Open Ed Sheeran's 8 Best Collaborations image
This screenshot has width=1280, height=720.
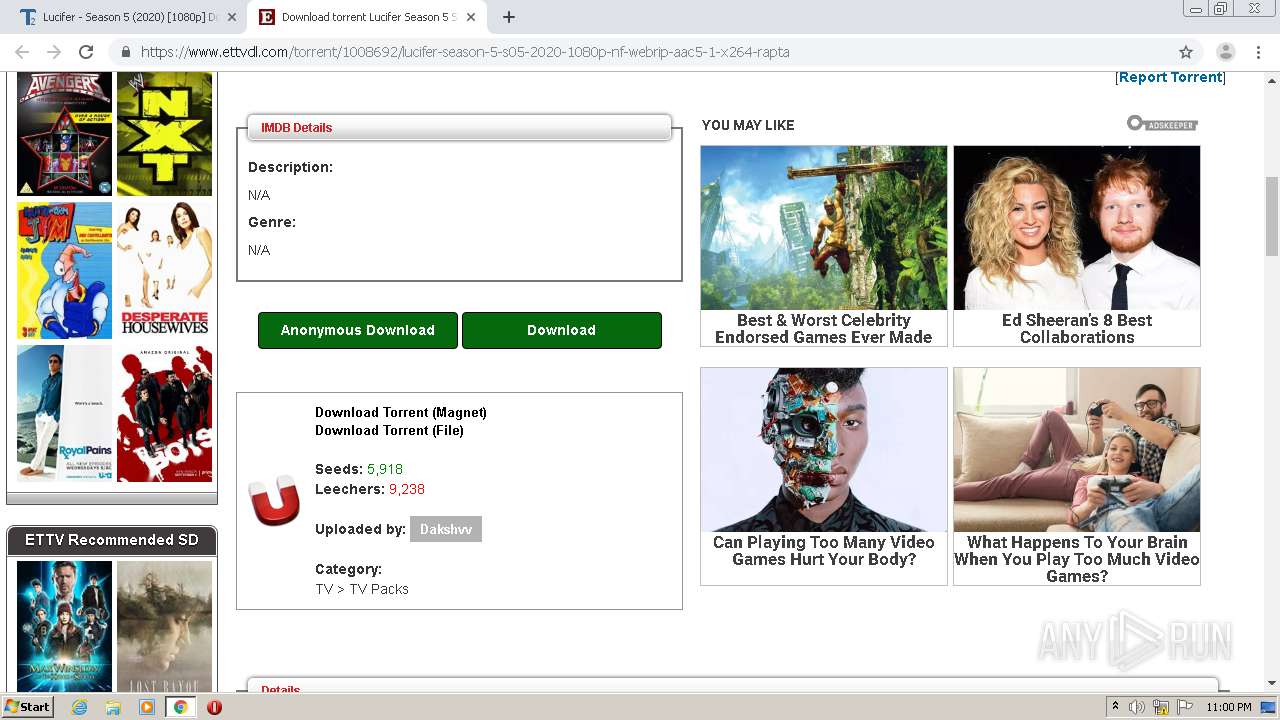pyautogui.click(x=1077, y=228)
